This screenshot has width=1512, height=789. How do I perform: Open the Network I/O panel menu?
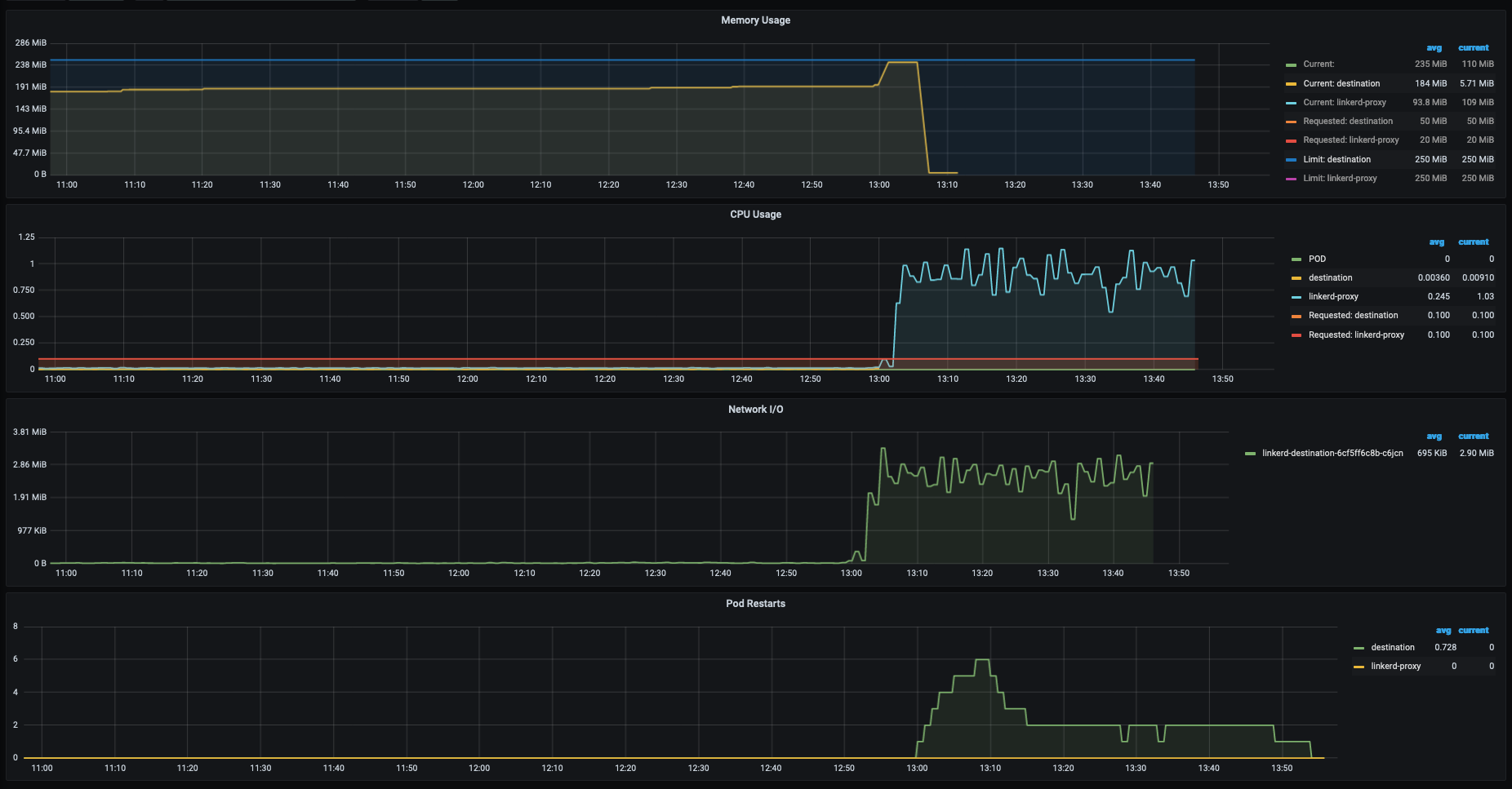point(754,409)
